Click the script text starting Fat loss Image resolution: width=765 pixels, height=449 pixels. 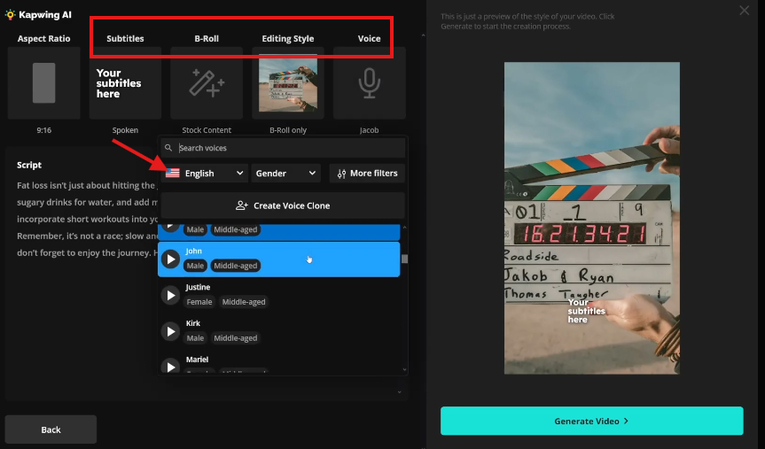[87, 219]
